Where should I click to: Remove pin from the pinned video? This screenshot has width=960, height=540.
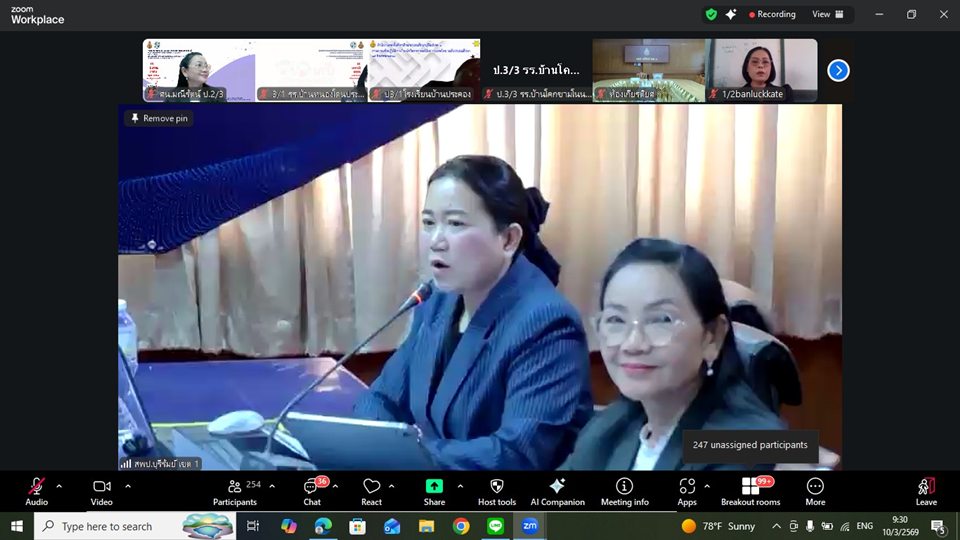click(x=159, y=118)
